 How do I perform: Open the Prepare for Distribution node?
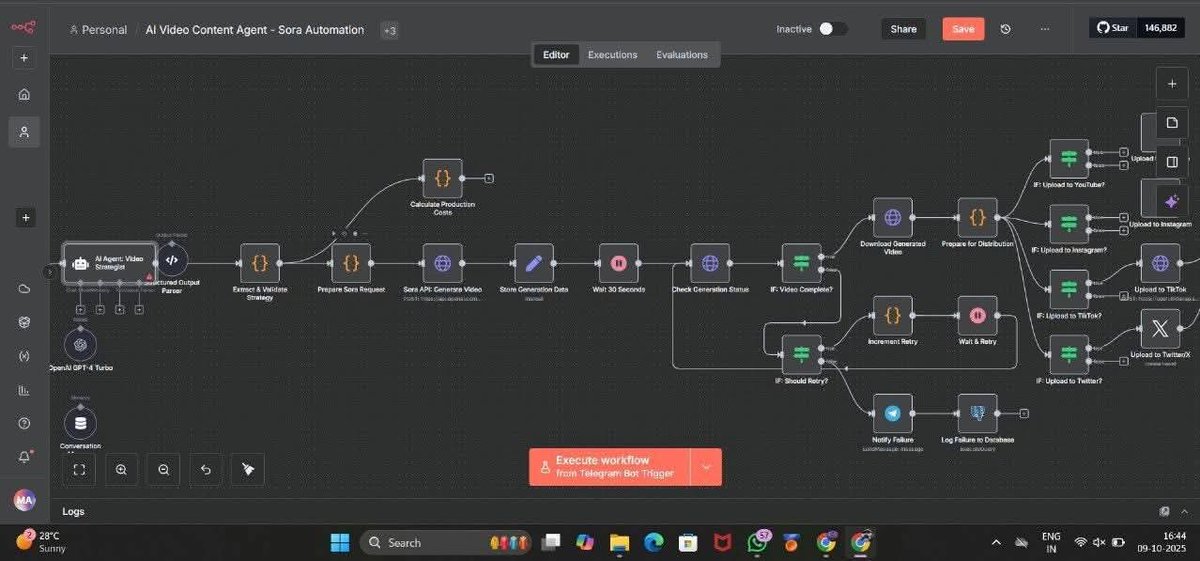coord(977,217)
